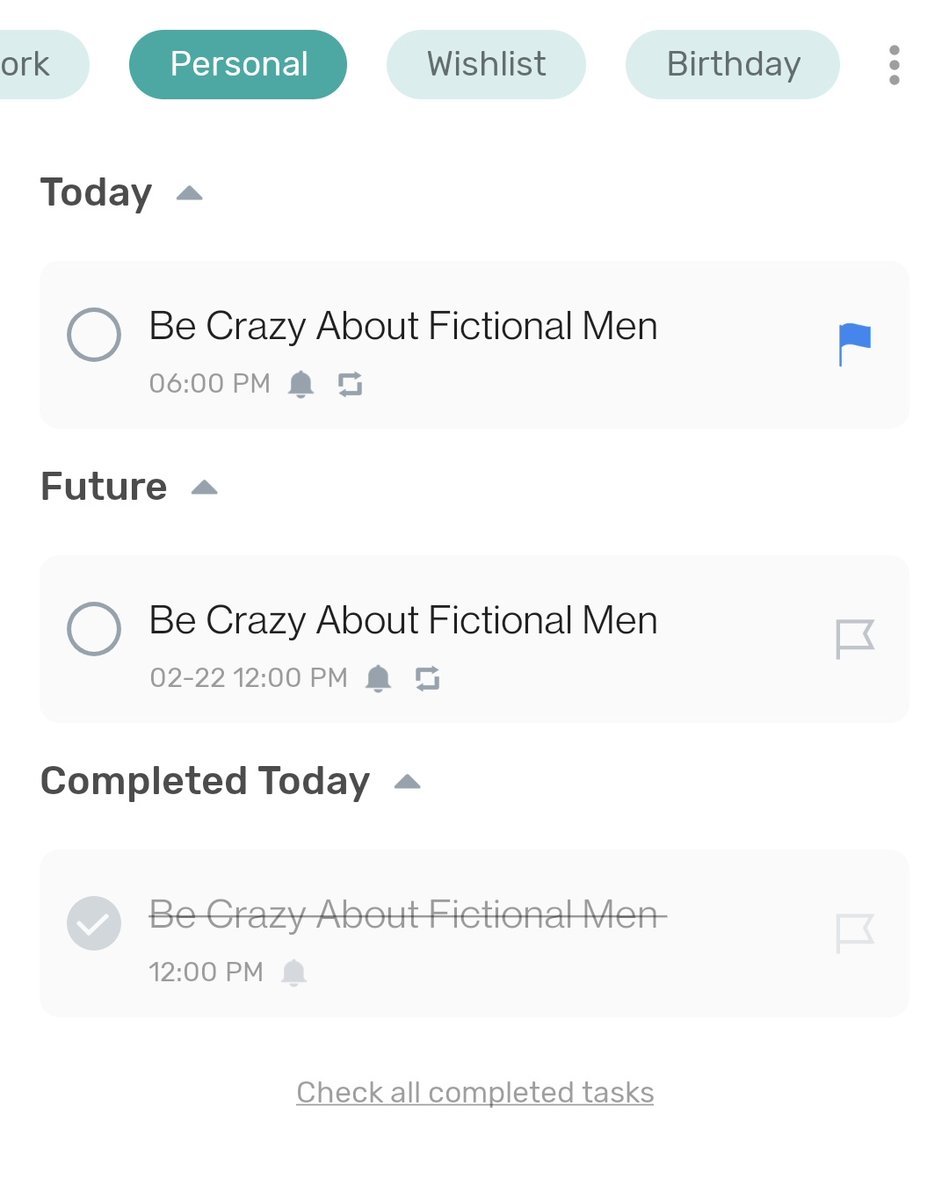The width and height of the screenshot is (949, 1200).
Task: Switch to the Birthday category tab
Action: click(733, 65)
